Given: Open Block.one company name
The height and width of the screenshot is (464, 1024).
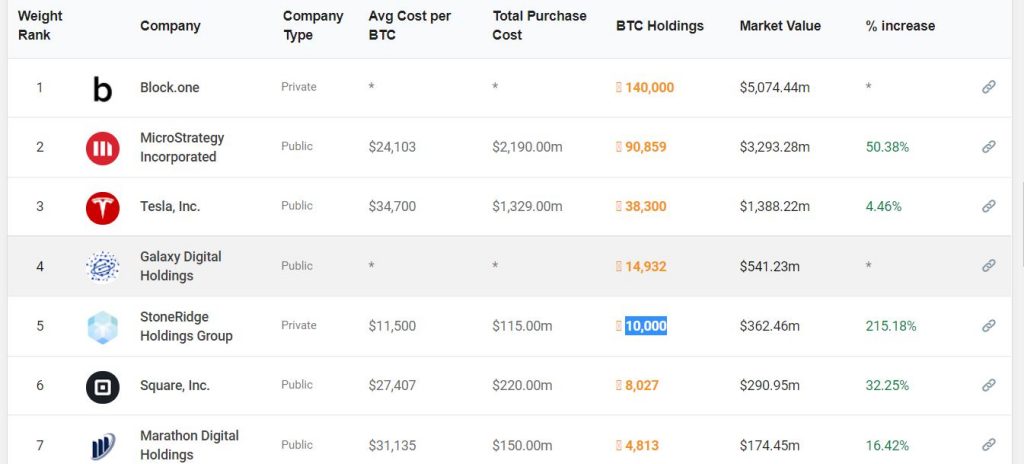Looking at the screenshot, I should coord(170,88).
